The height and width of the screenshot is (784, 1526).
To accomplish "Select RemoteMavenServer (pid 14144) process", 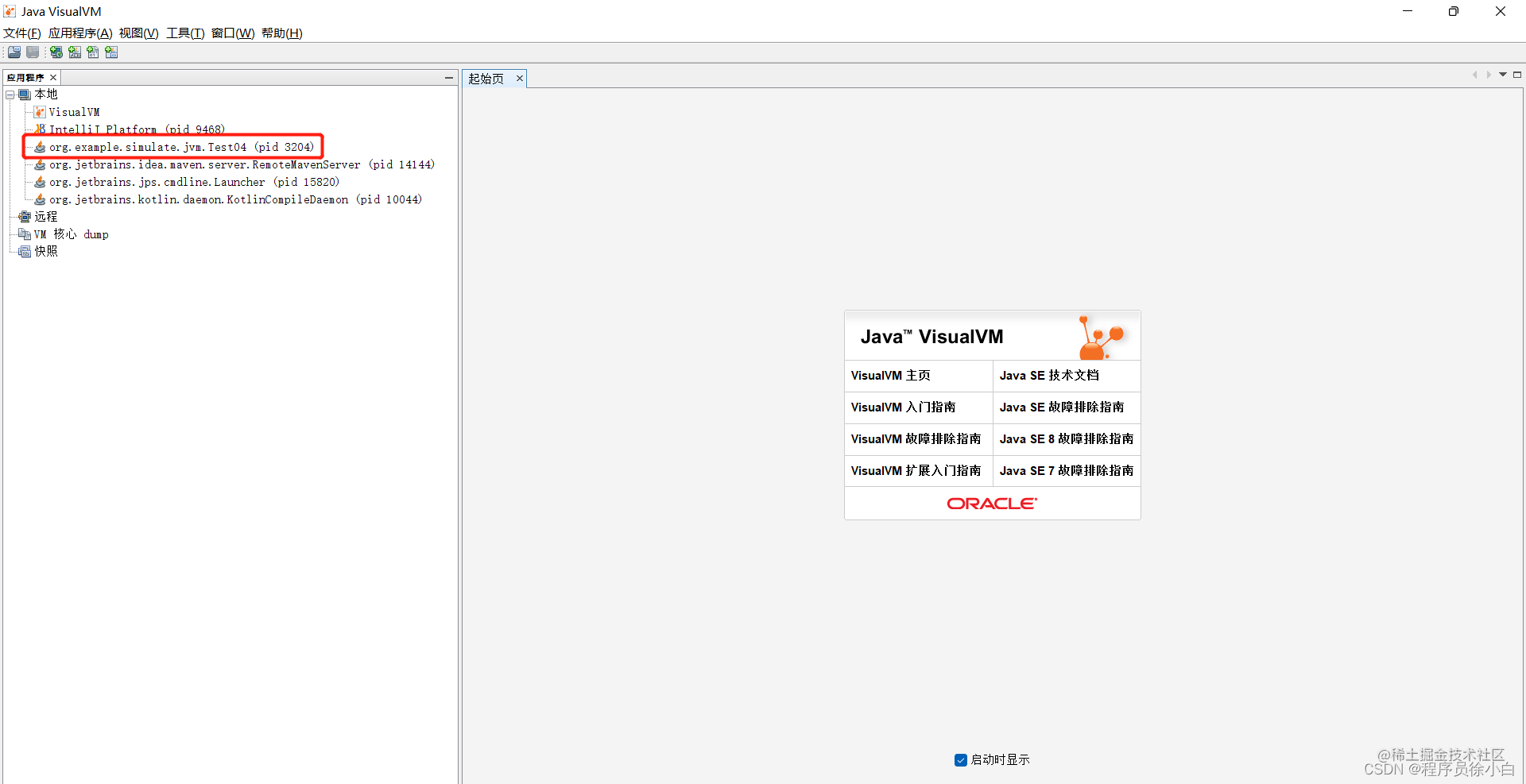I will click(242, 164).
